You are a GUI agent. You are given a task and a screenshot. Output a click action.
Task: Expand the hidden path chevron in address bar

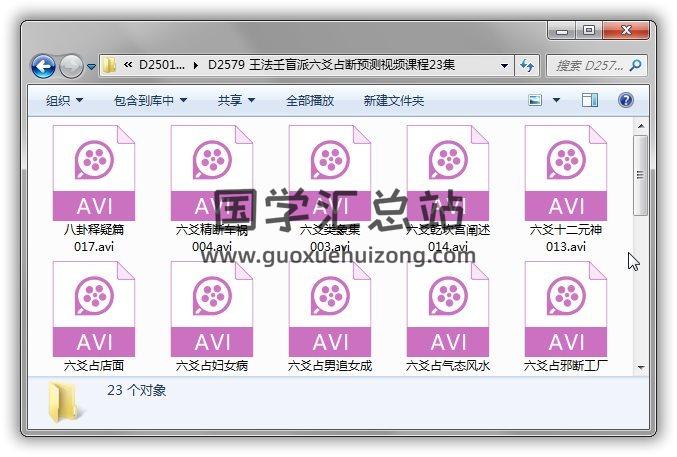tap(128, 65)
